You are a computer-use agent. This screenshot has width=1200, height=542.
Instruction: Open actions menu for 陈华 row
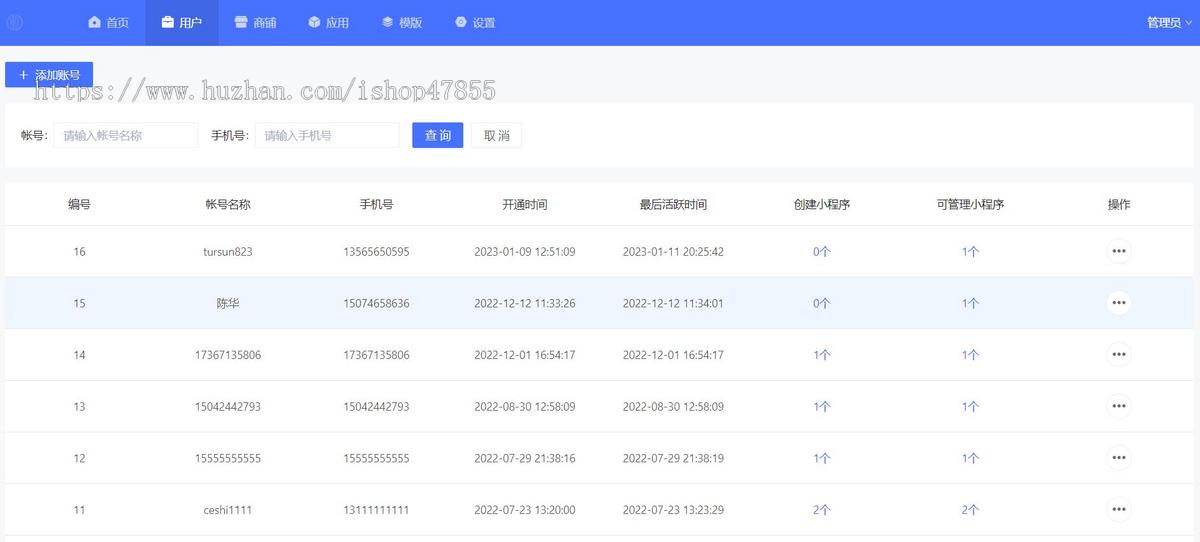coord(1119,303)
